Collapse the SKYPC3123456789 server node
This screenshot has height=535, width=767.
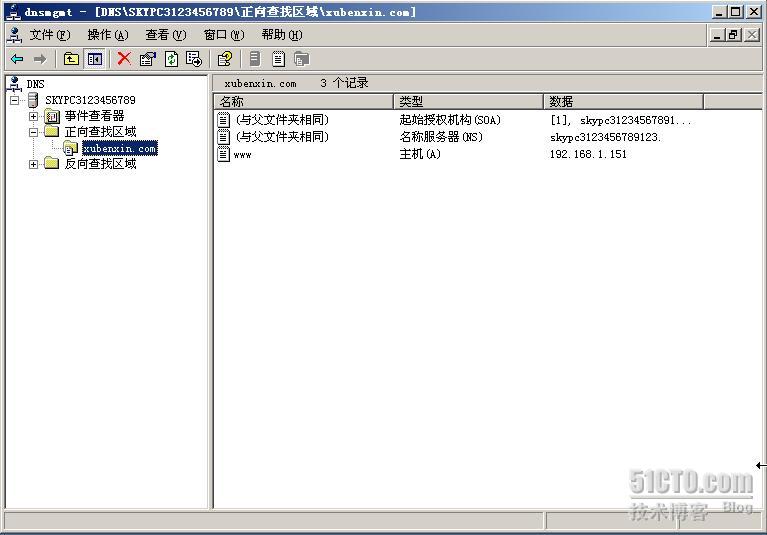(x=15, y=100)
